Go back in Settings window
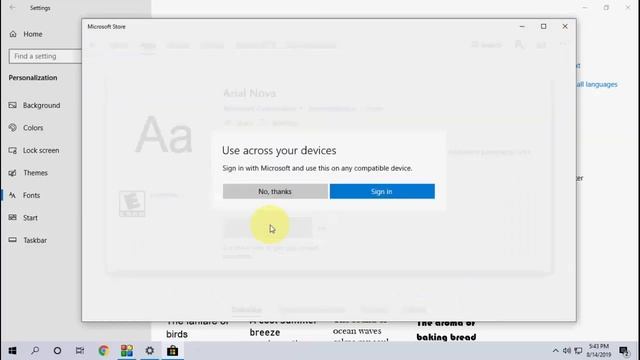Screen dimensions: 640x360 (x=12, y=8)
